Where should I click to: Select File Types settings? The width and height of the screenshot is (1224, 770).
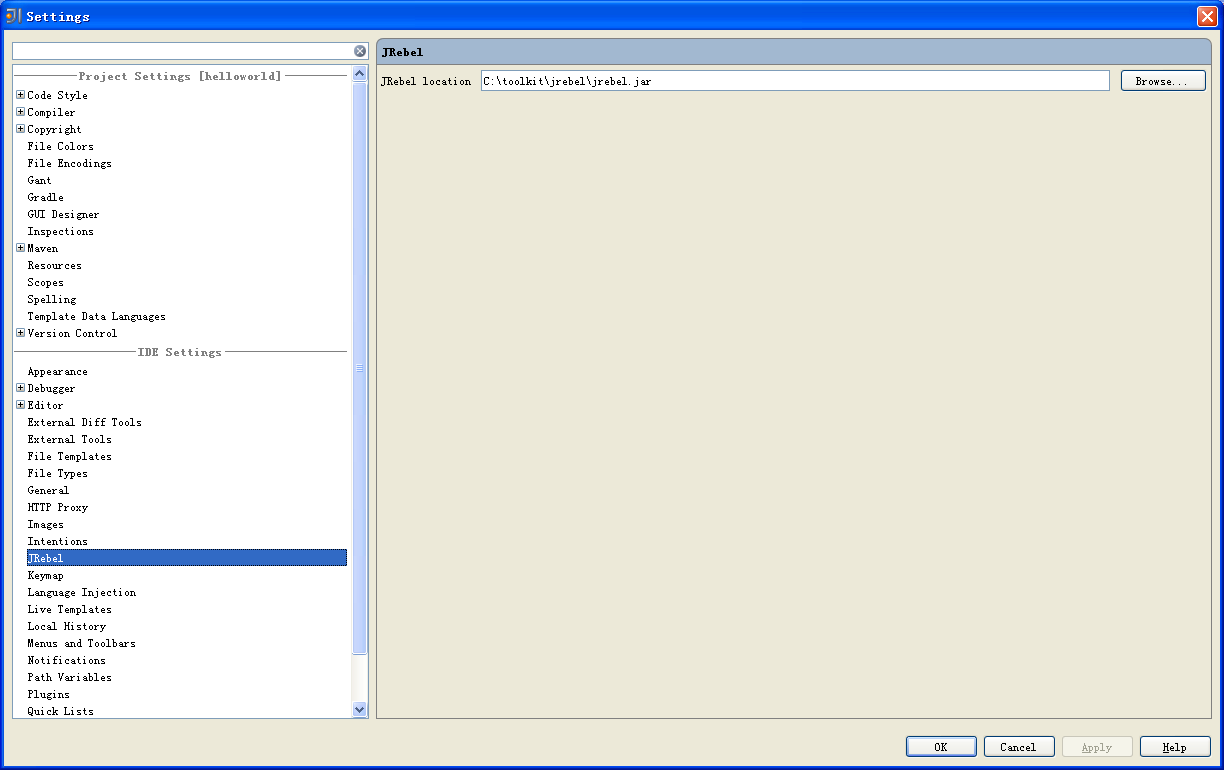click(58, 473)
